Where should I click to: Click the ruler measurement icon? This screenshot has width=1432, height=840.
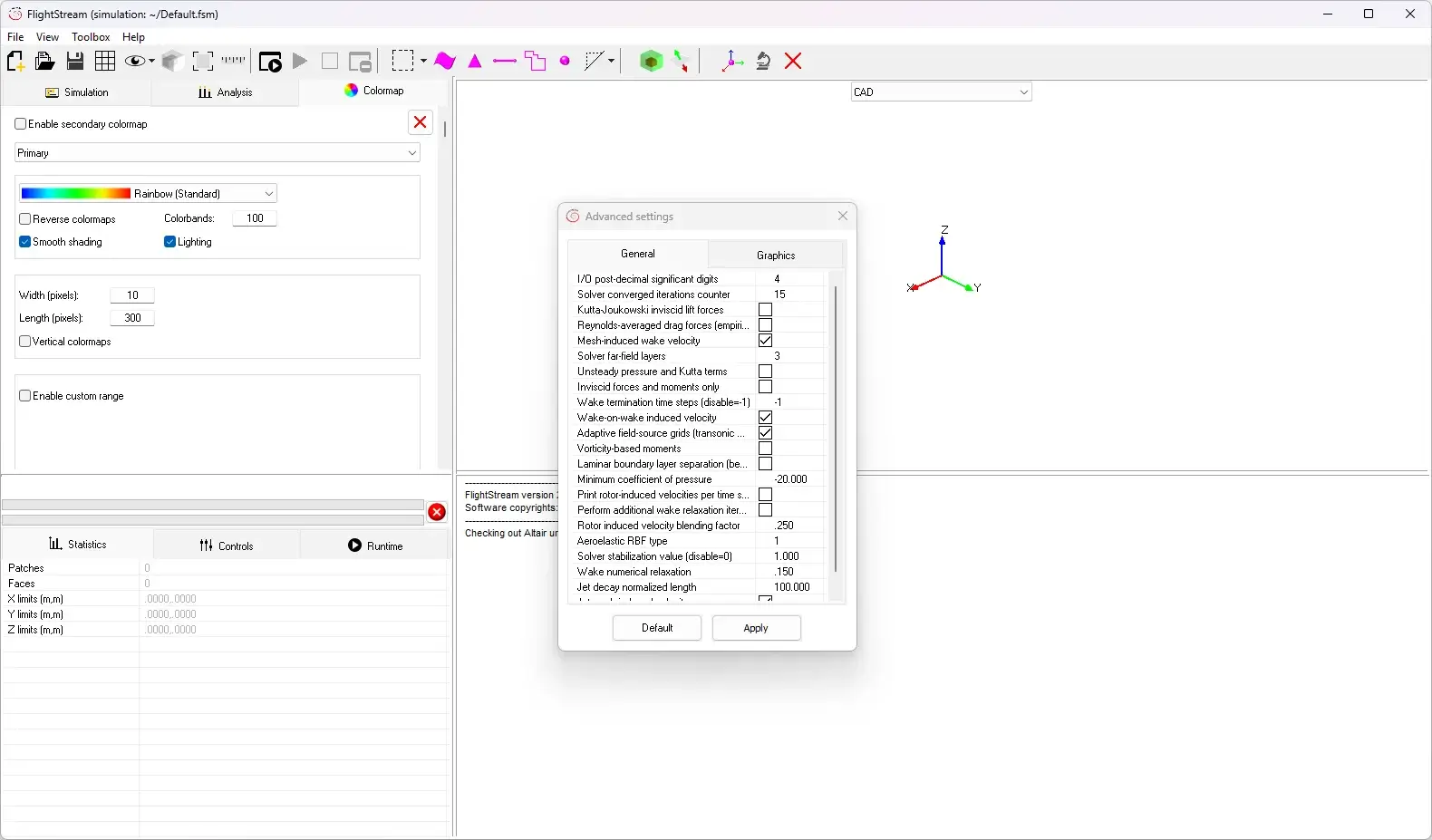[x=233, y=61]
